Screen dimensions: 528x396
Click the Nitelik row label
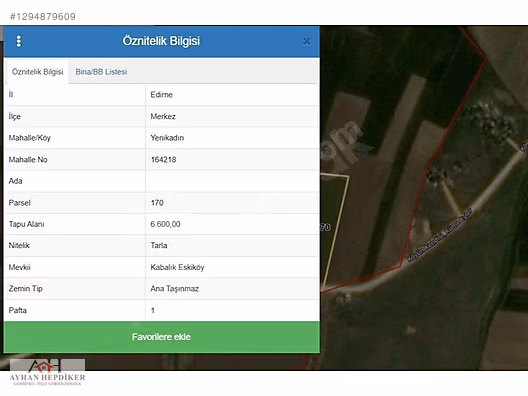click(19, 245)
